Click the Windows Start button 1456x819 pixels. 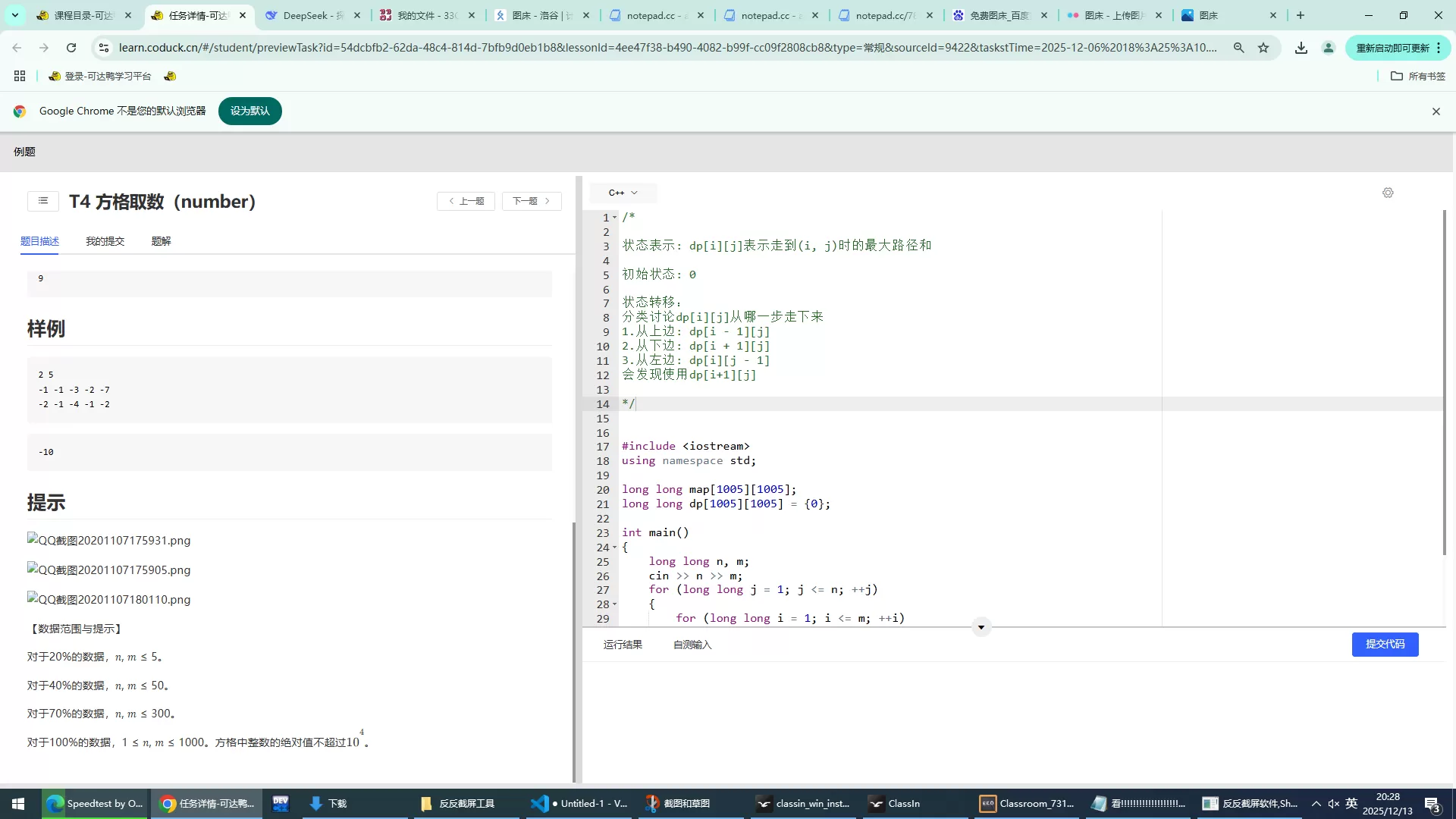pos(18,803)
